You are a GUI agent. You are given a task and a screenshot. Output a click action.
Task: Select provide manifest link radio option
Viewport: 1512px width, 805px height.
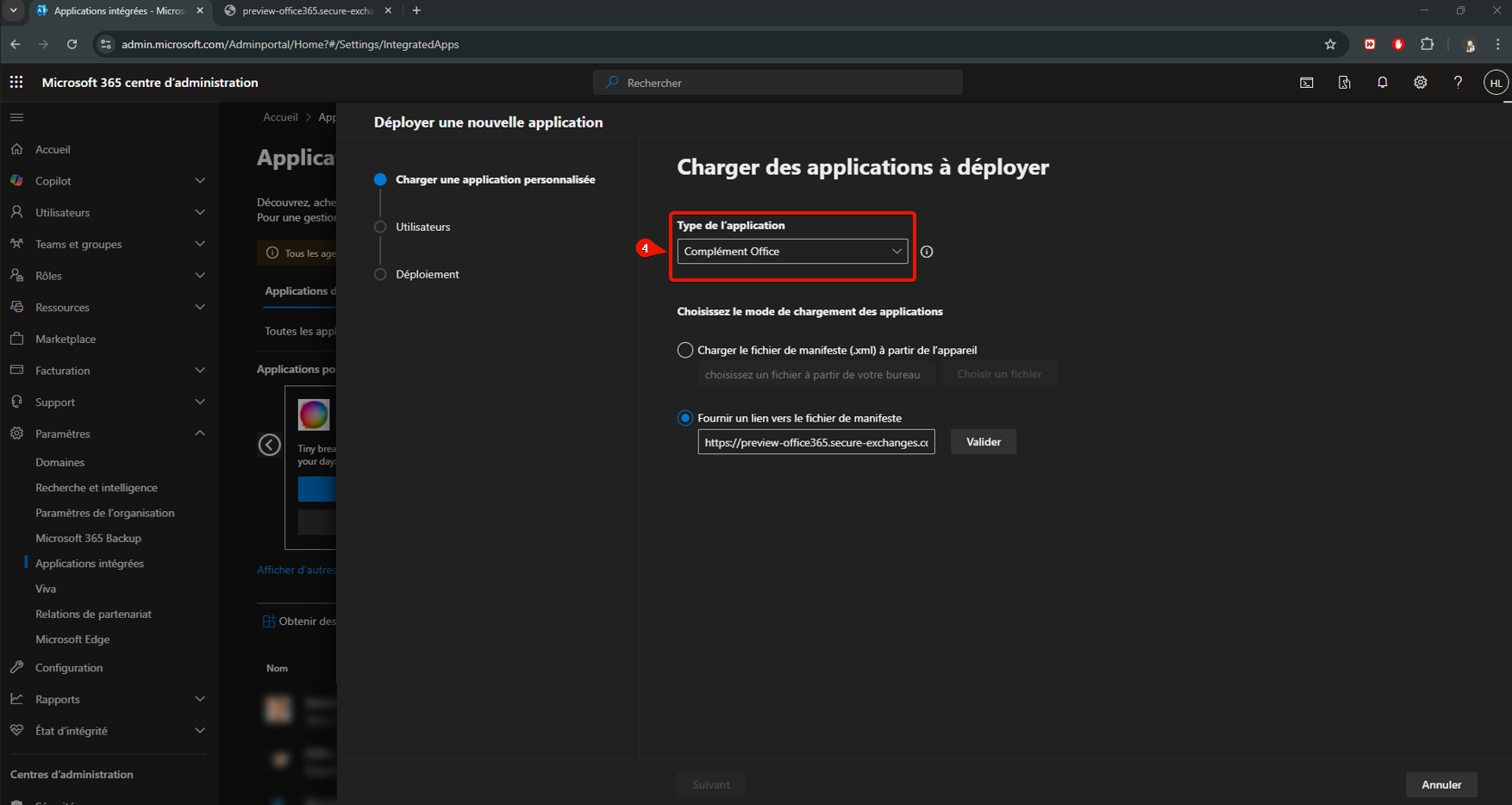(x=685, y=418)
